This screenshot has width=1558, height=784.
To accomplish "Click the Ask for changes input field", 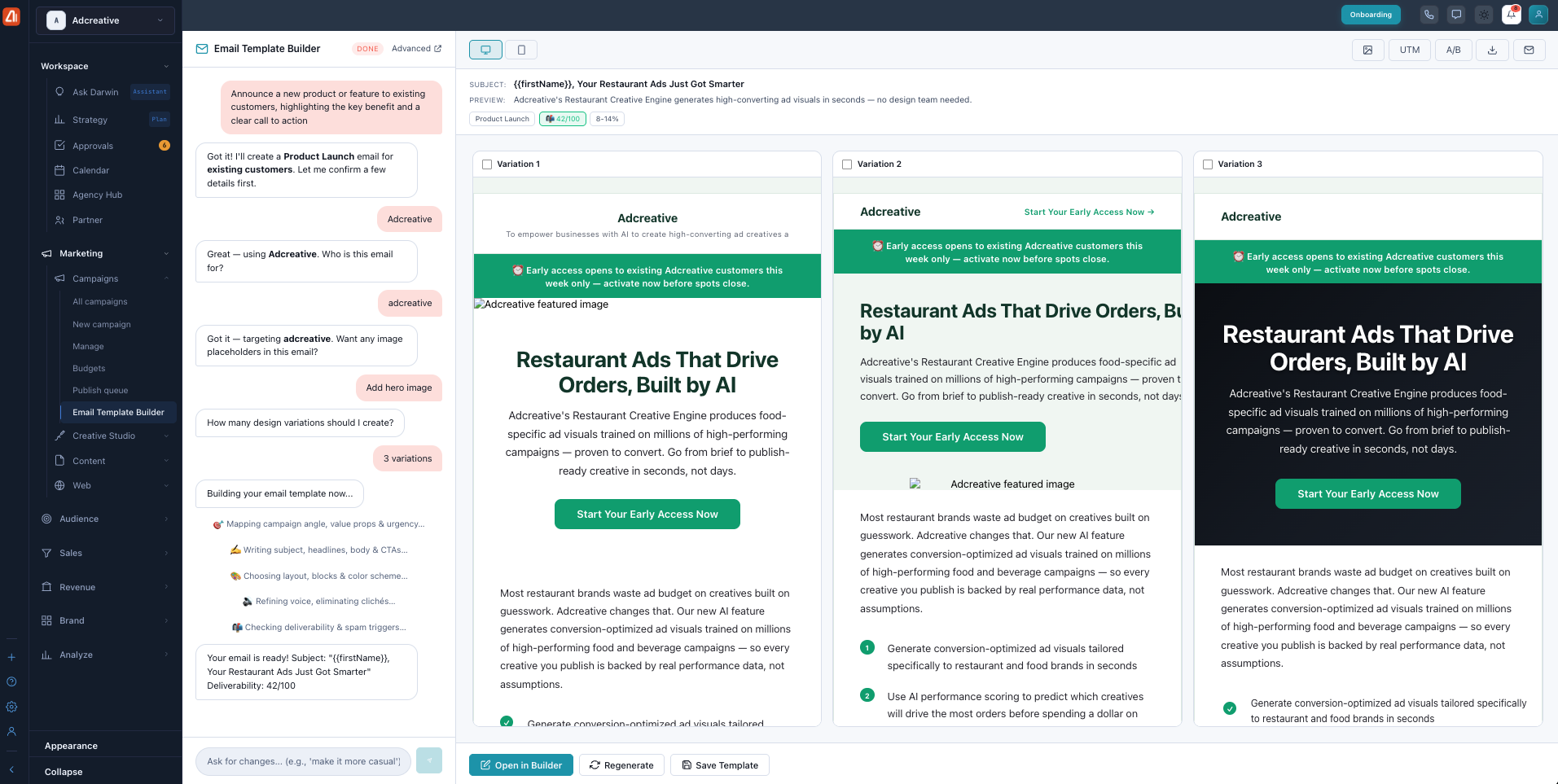I will pos(303,761).
